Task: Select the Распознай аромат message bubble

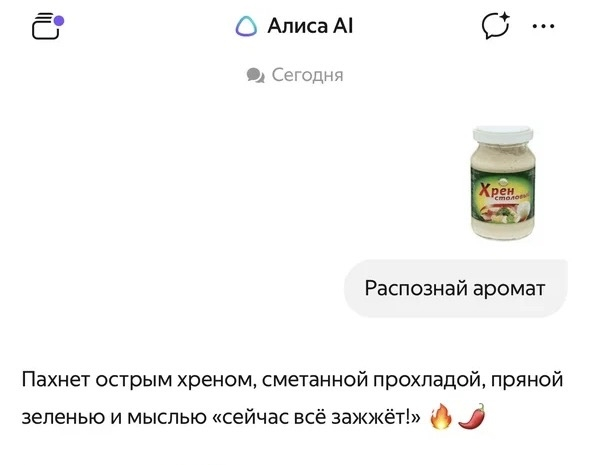Action: 455,288
